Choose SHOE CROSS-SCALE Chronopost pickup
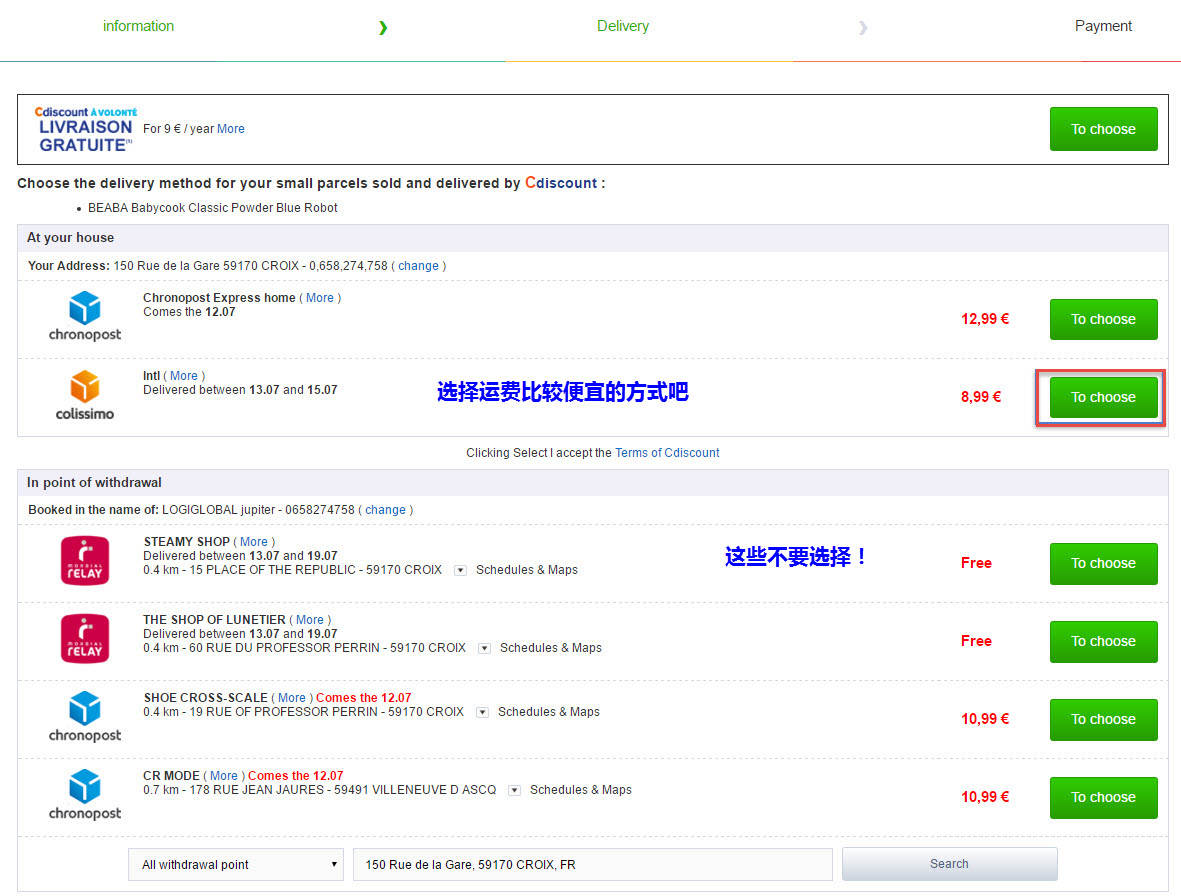 (1103, 719)
